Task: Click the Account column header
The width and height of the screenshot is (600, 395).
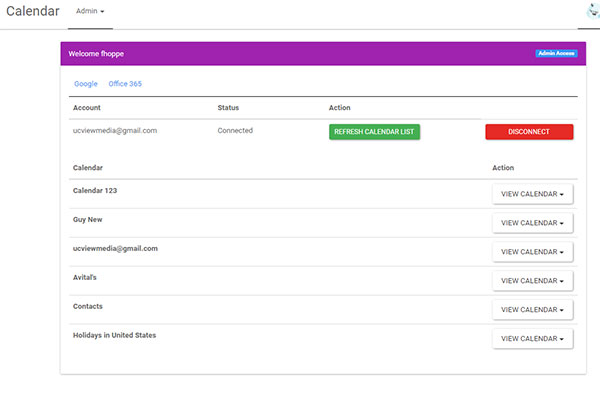Action: tap(87, 108)
